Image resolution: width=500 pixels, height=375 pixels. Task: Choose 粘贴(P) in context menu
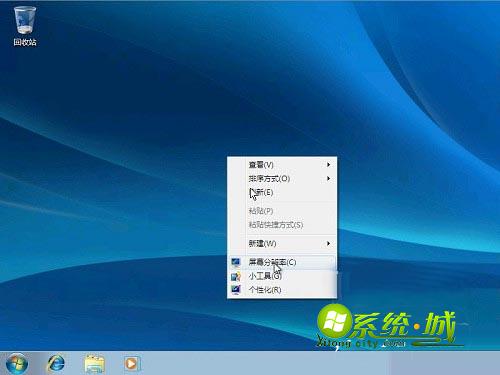click(282, 211)
